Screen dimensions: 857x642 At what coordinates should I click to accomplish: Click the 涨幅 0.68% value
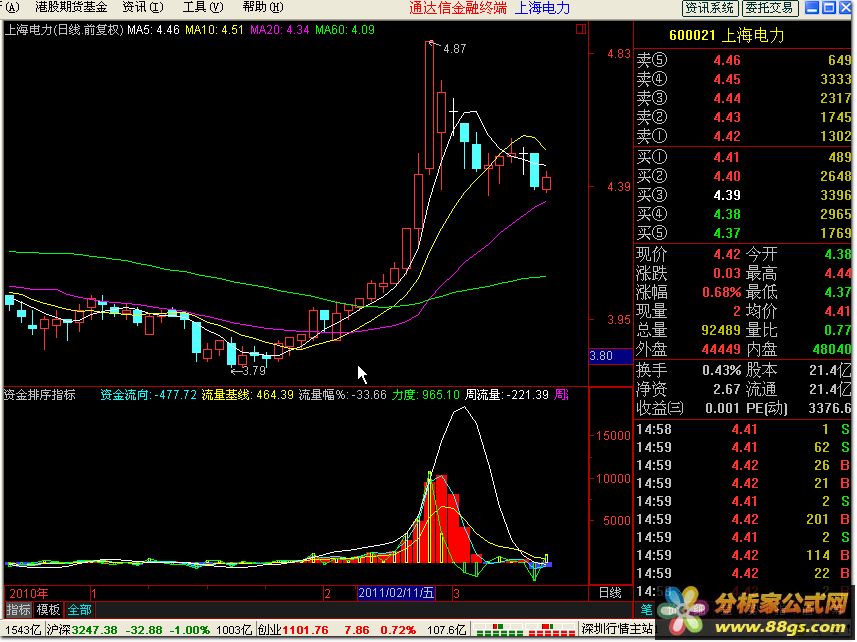(721, 292)
